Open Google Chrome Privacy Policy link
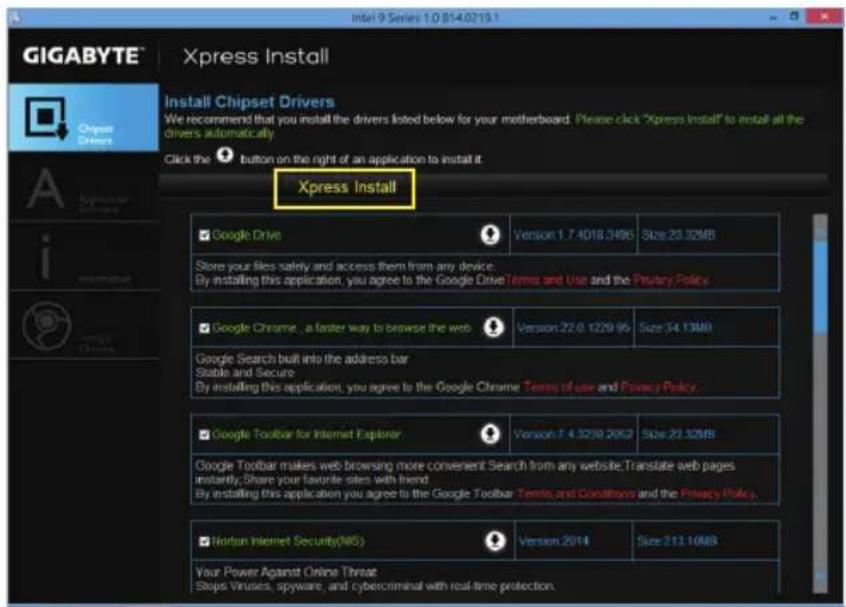Screen dimensions: 846x607 point(659,387)
